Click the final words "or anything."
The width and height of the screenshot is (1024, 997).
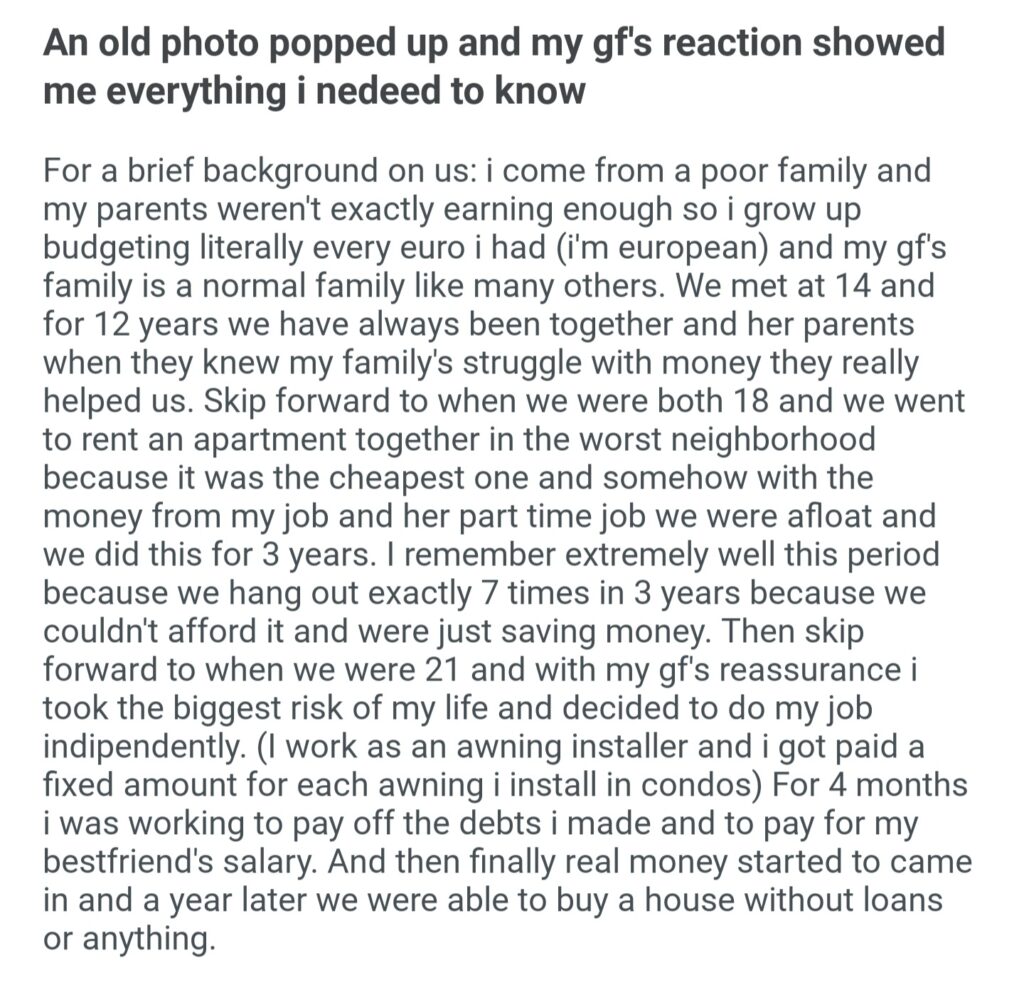coord(128,937)
